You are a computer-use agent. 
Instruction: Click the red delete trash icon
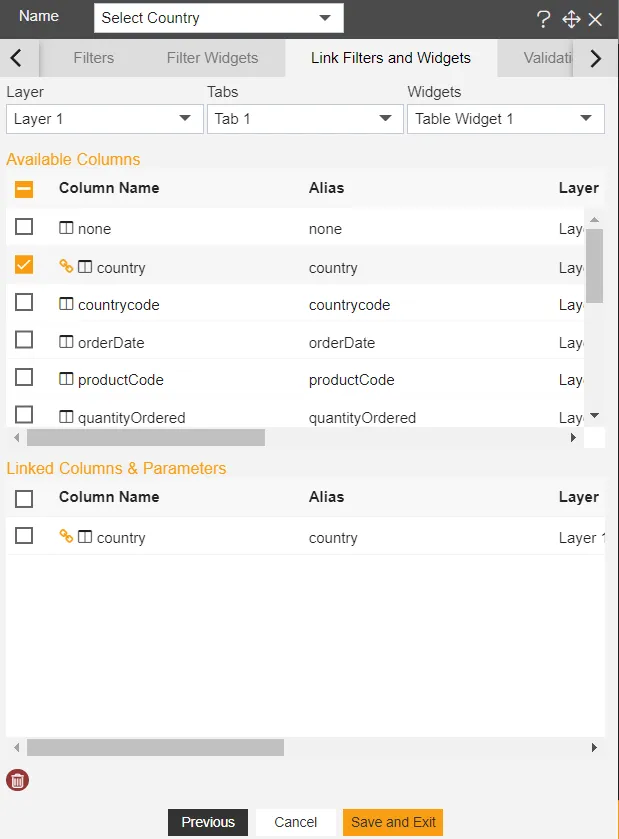[17, 780]
